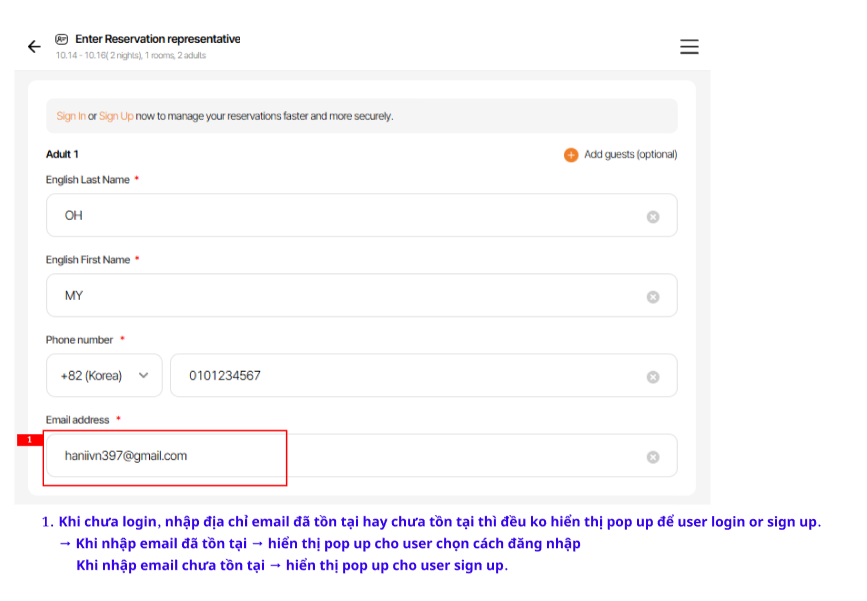Clear the phone number field

click(x=653, y=377)
